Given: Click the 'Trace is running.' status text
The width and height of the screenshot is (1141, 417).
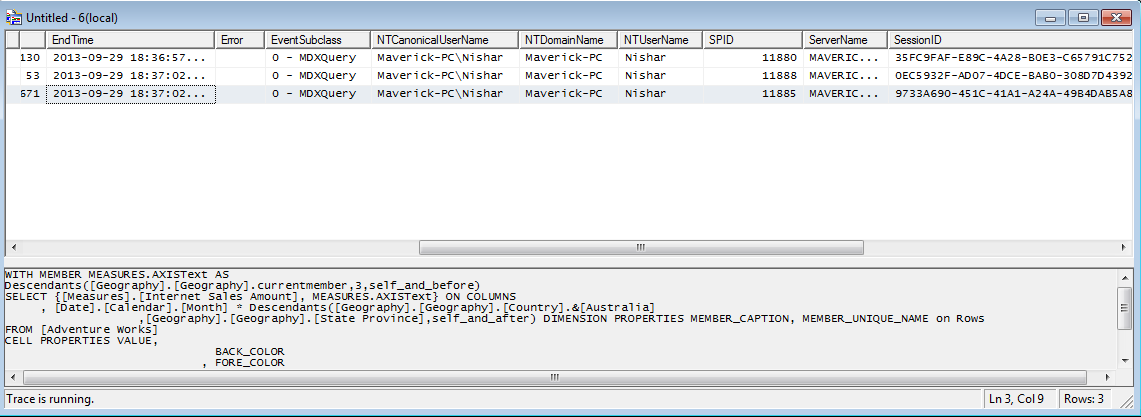Looking at the screenshot, I should (x=50, y=399).
